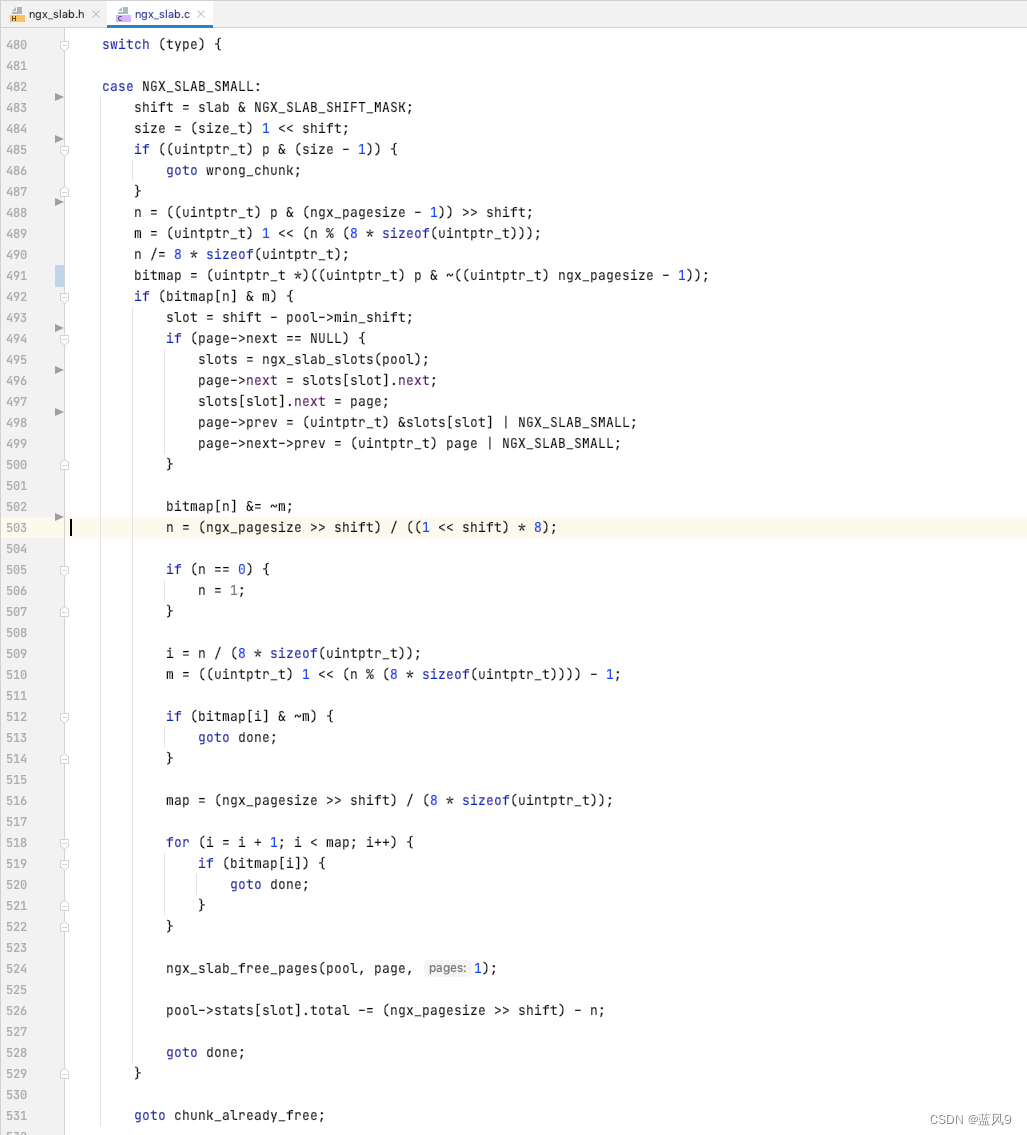Click the blue change marker at line 491
The width and height of the screenshot is (1027, 1135).
click(62, 274)
